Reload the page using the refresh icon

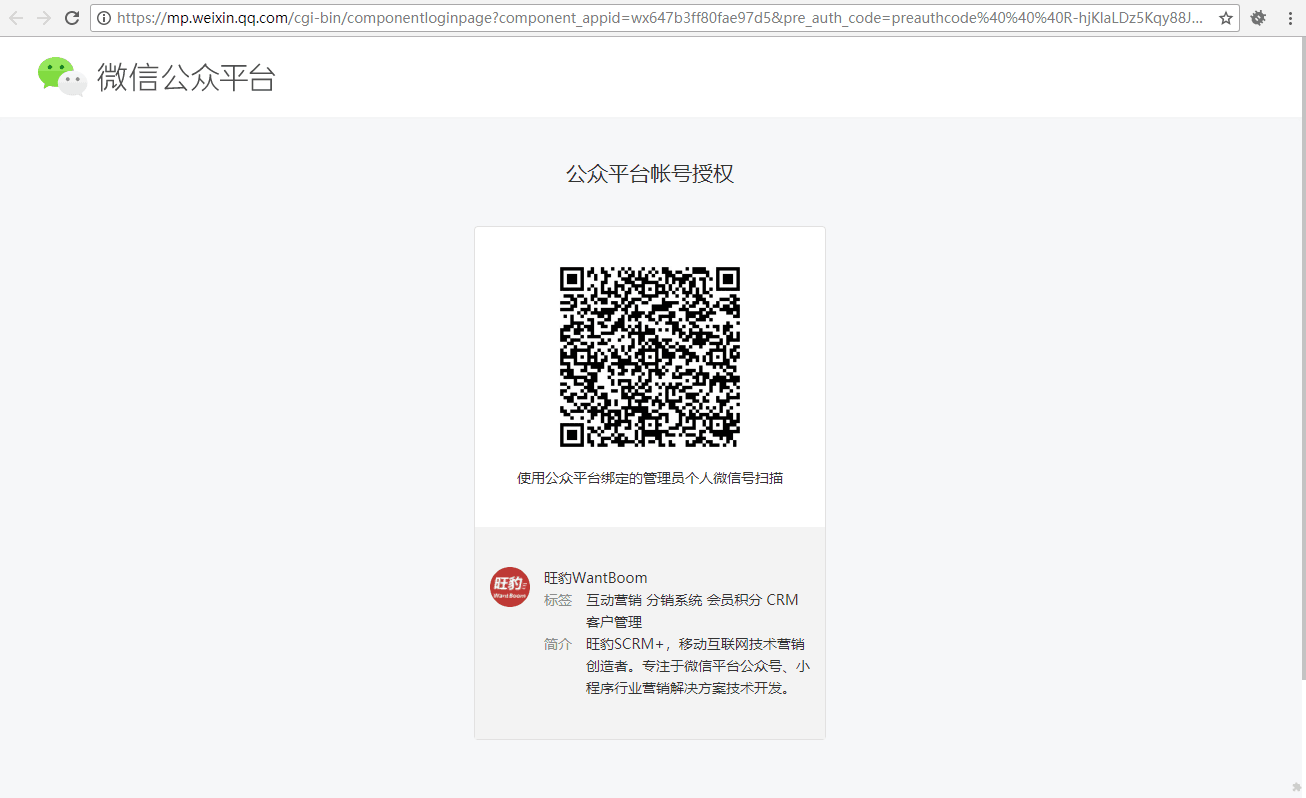click(x=72, y=18)
